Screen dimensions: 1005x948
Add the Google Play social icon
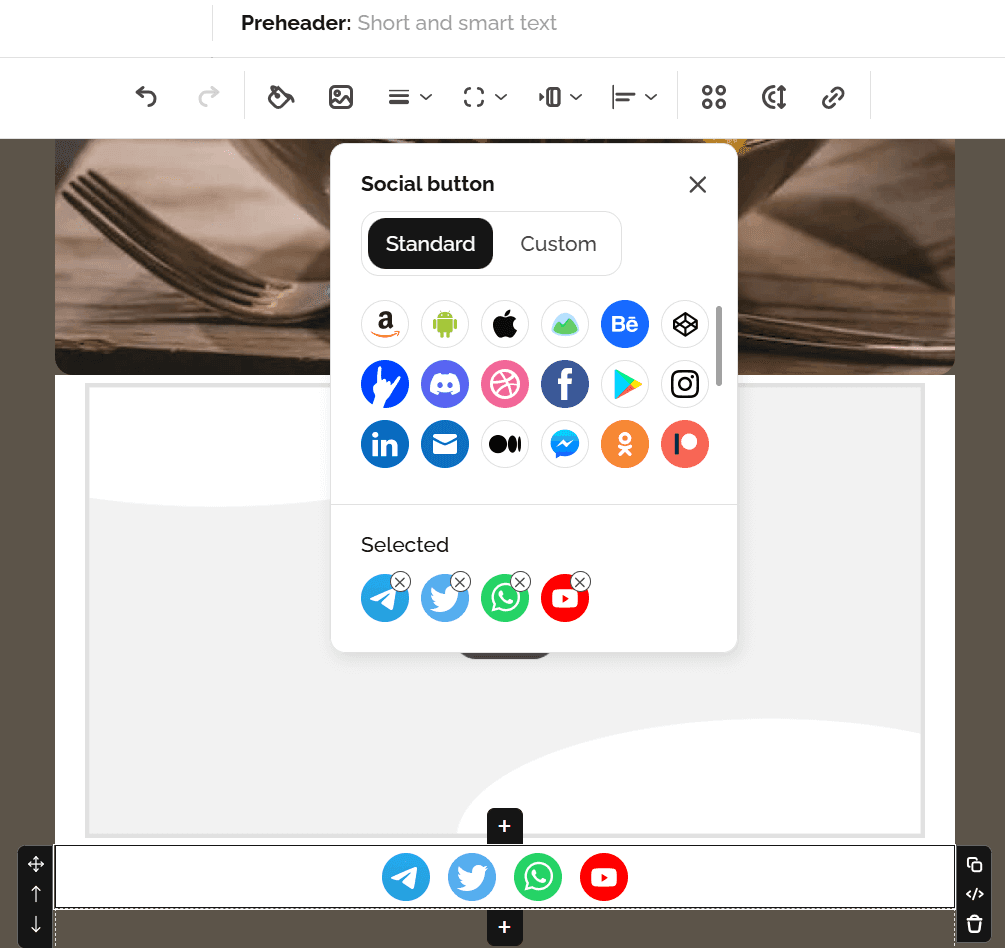(x=625, y=384)
